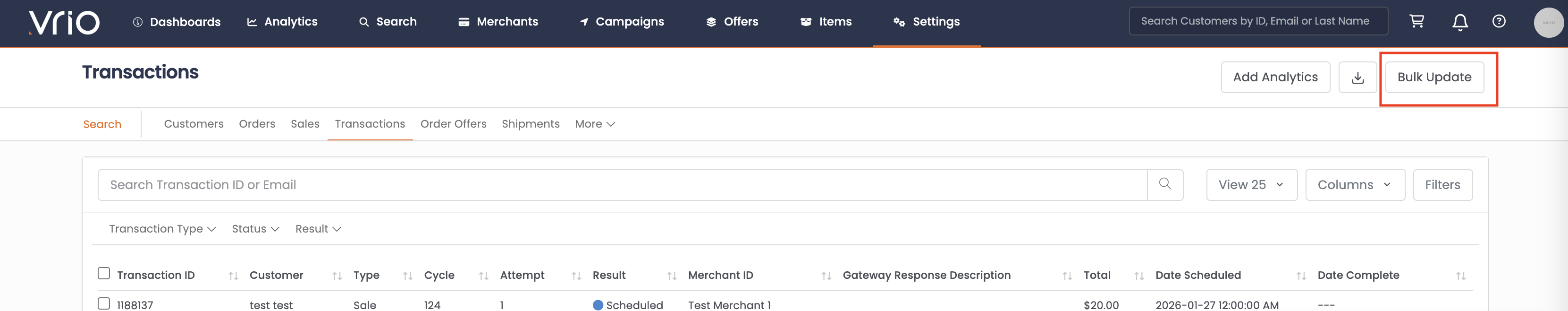
Task: Open the notifications bell
Action: tap(1459, 22)
